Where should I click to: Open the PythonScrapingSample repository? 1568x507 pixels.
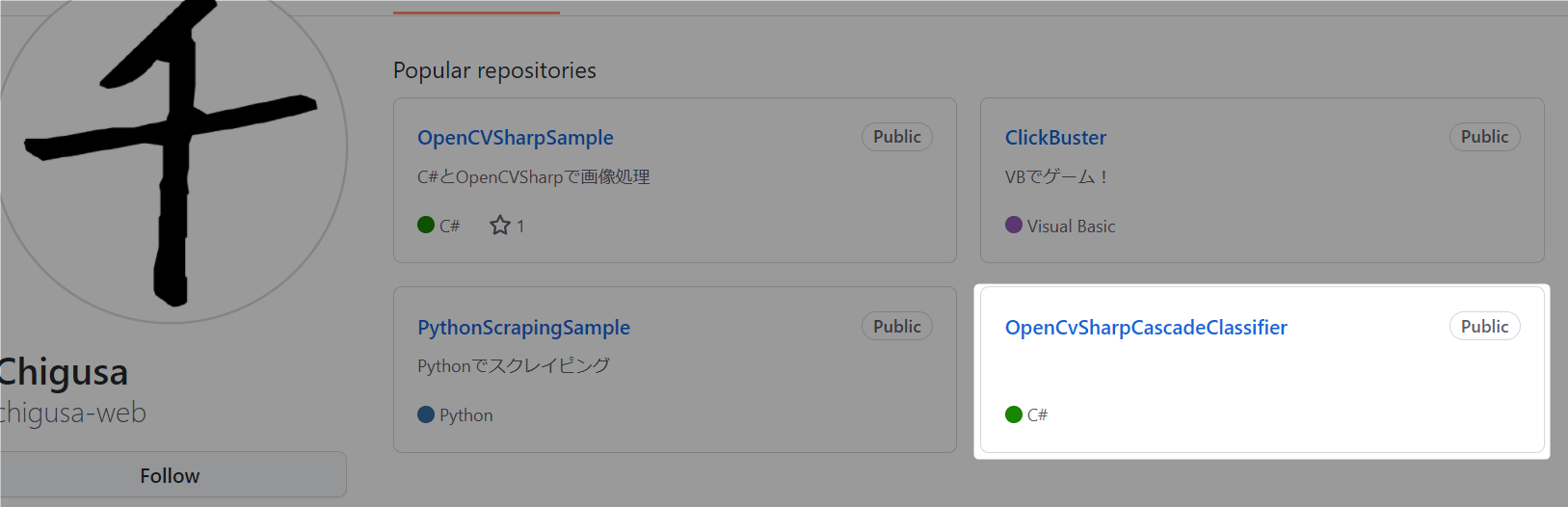point(523,328)
